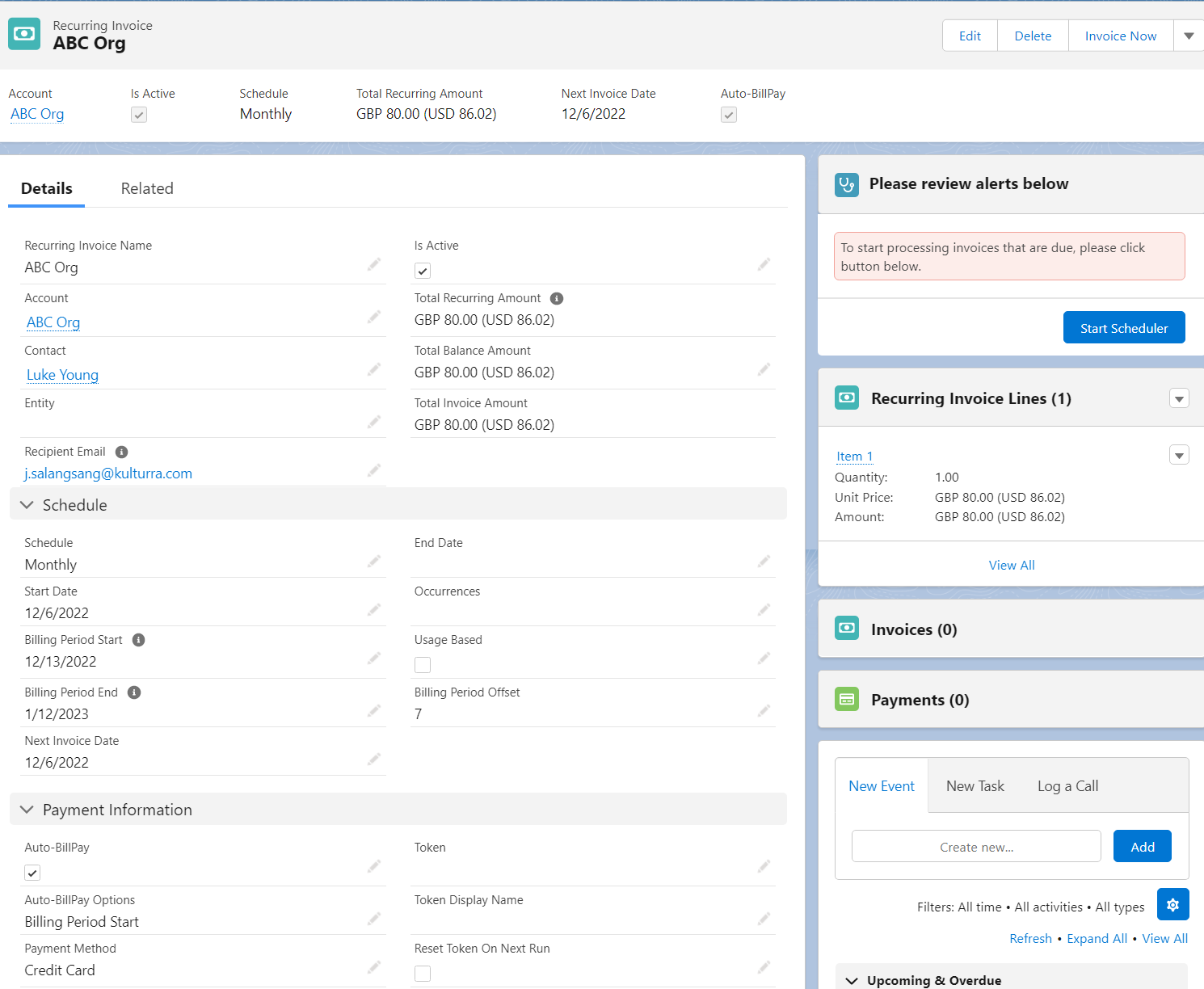Click the Create new event input field
The image size is (1204, 989).
975,847
